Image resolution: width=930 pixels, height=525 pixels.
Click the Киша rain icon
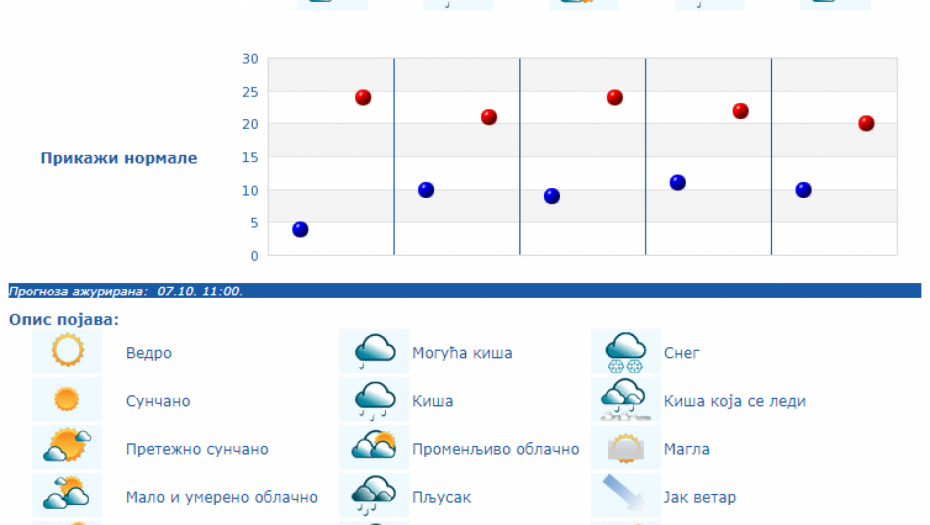(x=375, y=400)
